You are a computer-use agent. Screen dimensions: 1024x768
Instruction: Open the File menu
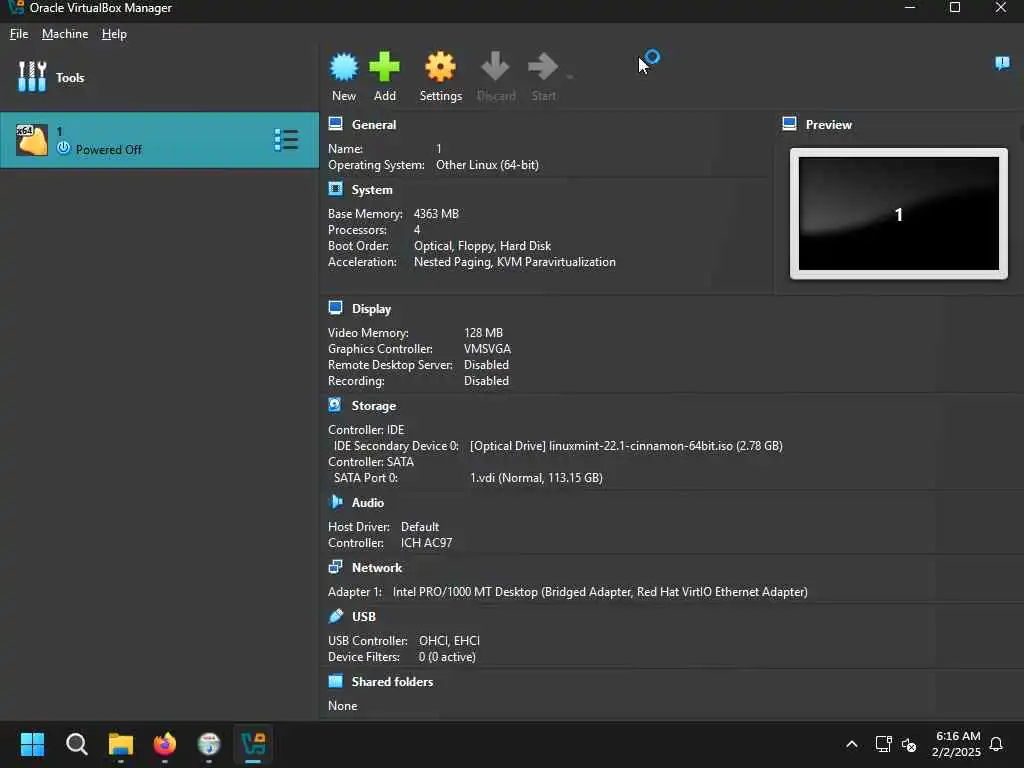(19, 34)
